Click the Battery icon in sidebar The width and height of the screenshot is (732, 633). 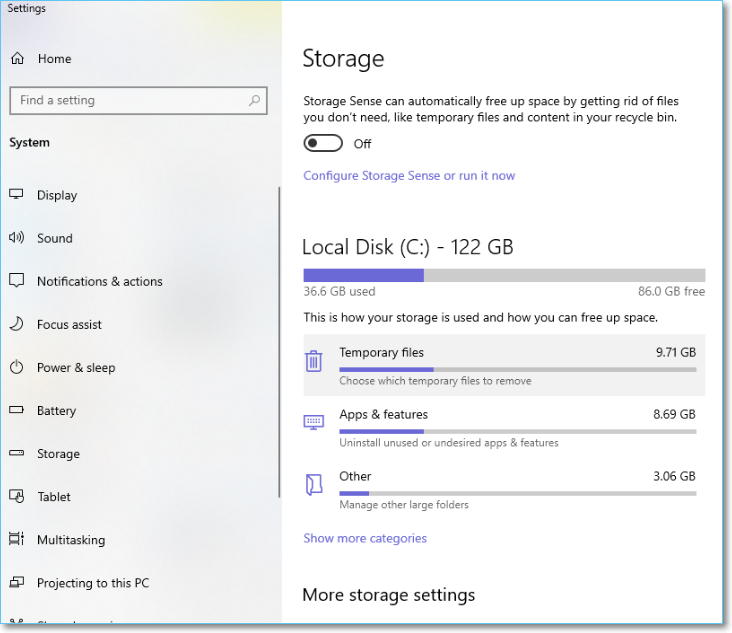pos(17,410)
